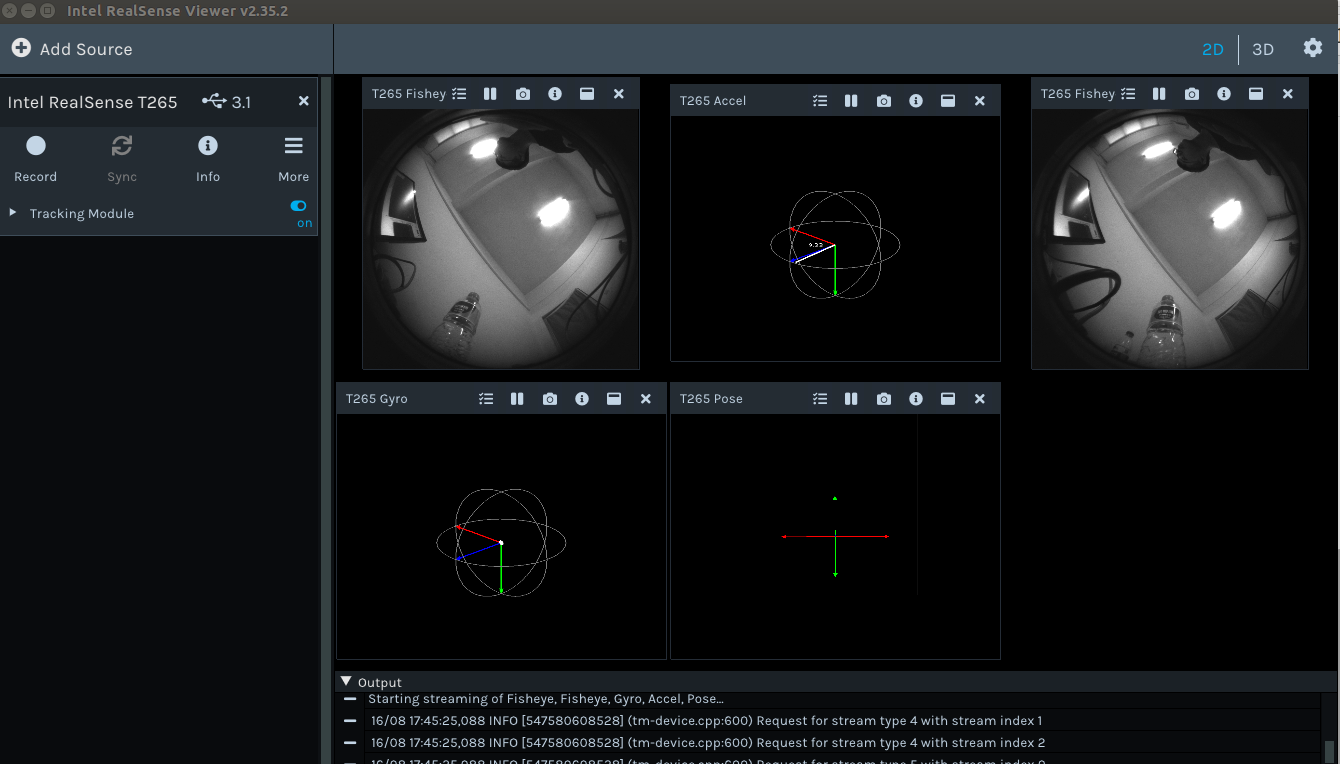Show info overlay for T265 Pose
1340x764 pixels.
[916, 399]
